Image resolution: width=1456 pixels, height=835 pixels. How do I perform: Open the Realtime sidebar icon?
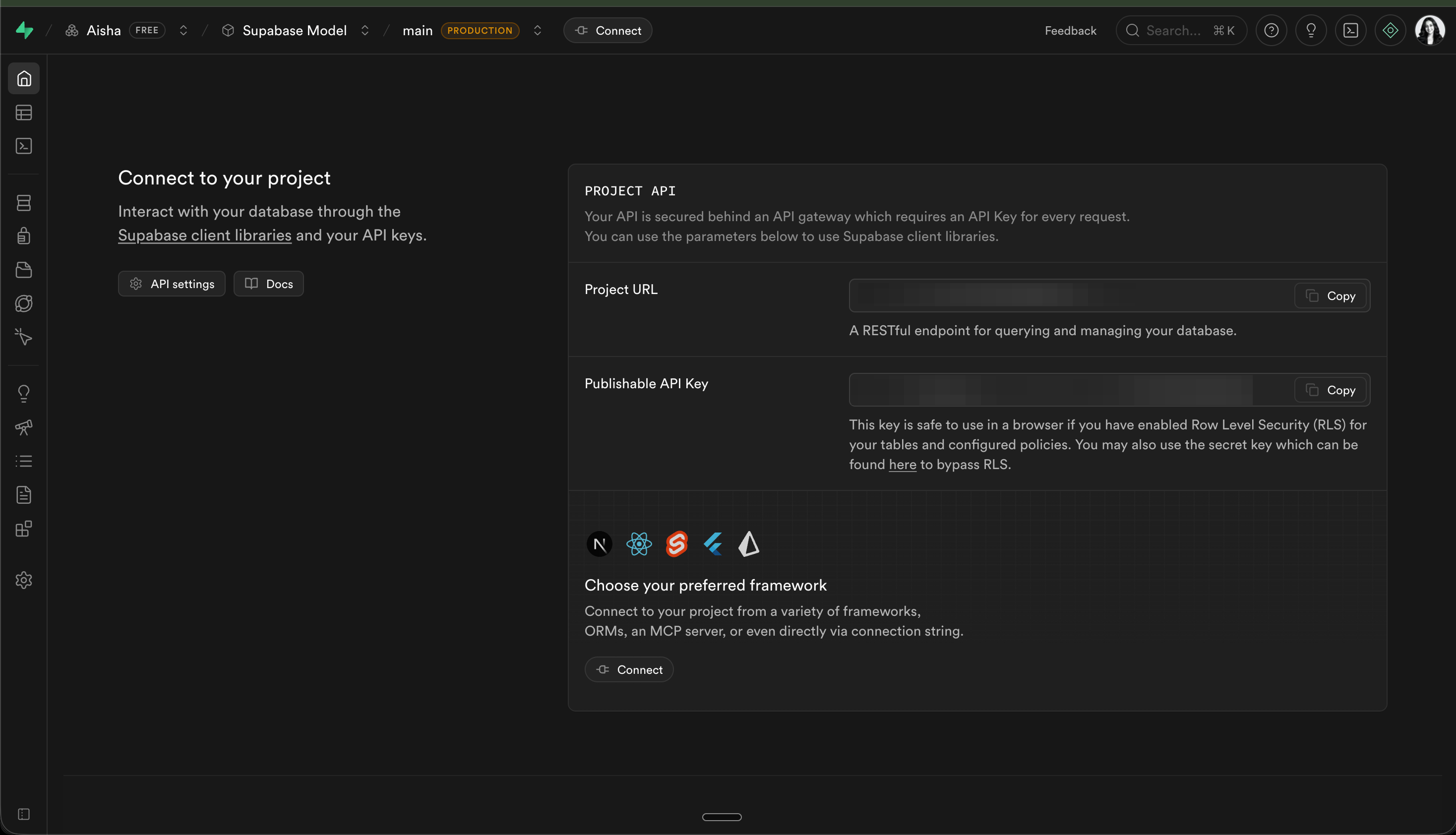coord(23,337)
